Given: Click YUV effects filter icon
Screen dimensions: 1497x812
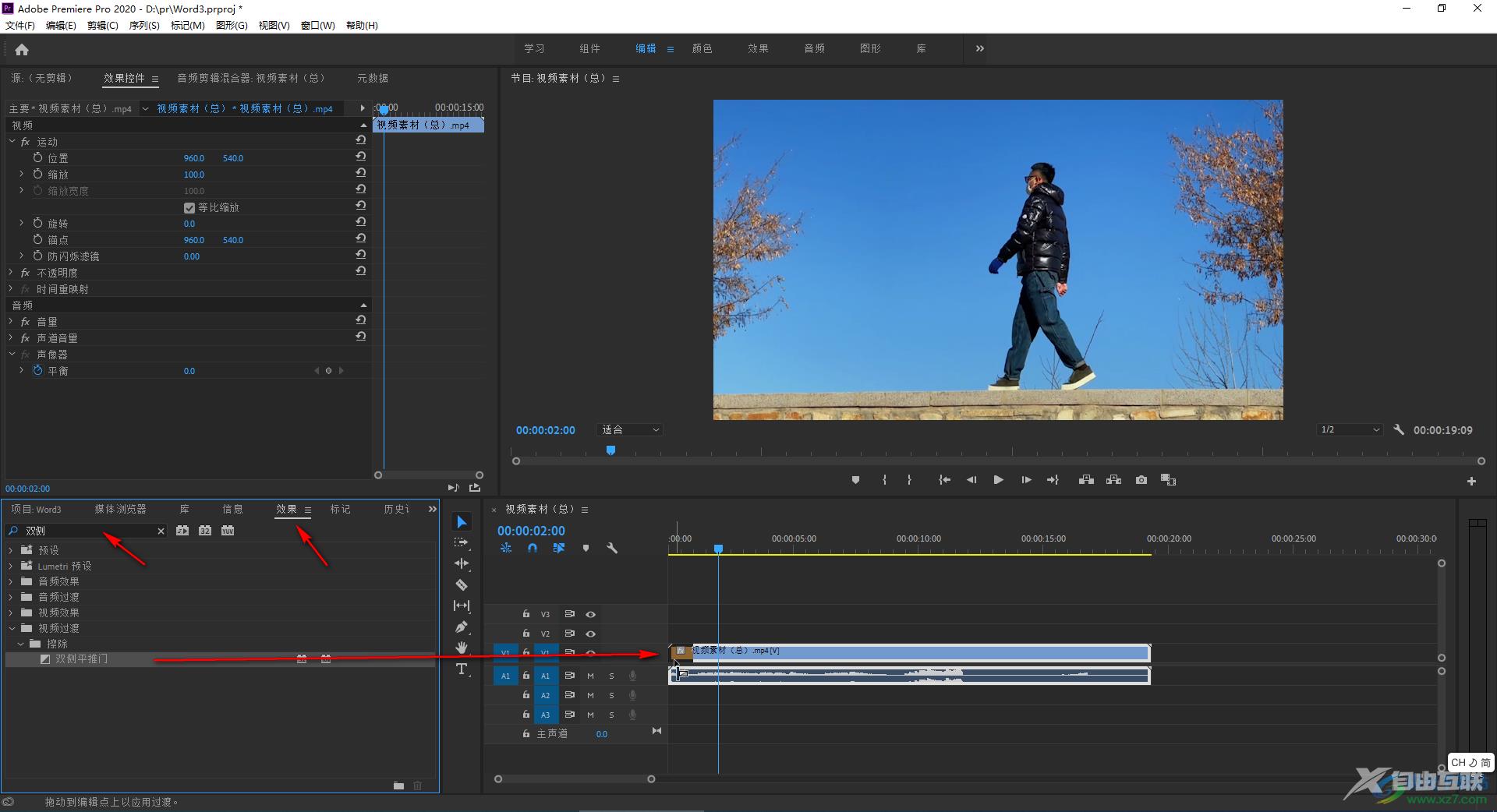Looking at the screenshot, I should point(228,531).
